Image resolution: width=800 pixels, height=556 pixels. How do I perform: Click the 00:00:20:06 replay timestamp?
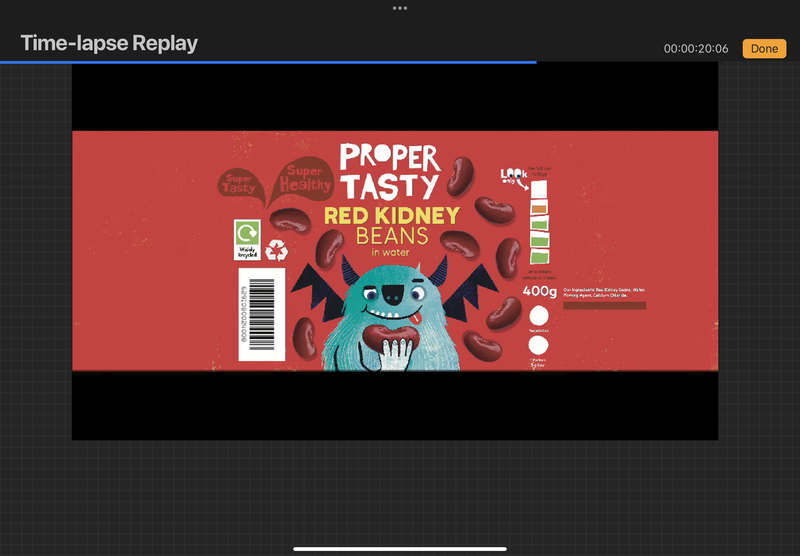696,49
